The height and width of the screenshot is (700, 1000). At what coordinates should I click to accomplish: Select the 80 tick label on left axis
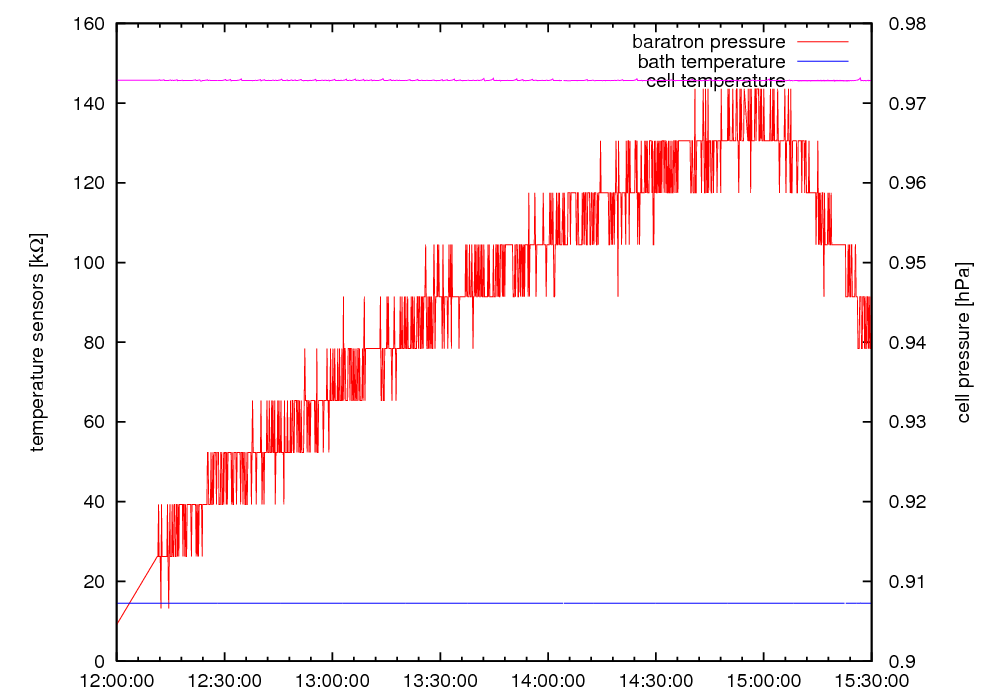95,342
